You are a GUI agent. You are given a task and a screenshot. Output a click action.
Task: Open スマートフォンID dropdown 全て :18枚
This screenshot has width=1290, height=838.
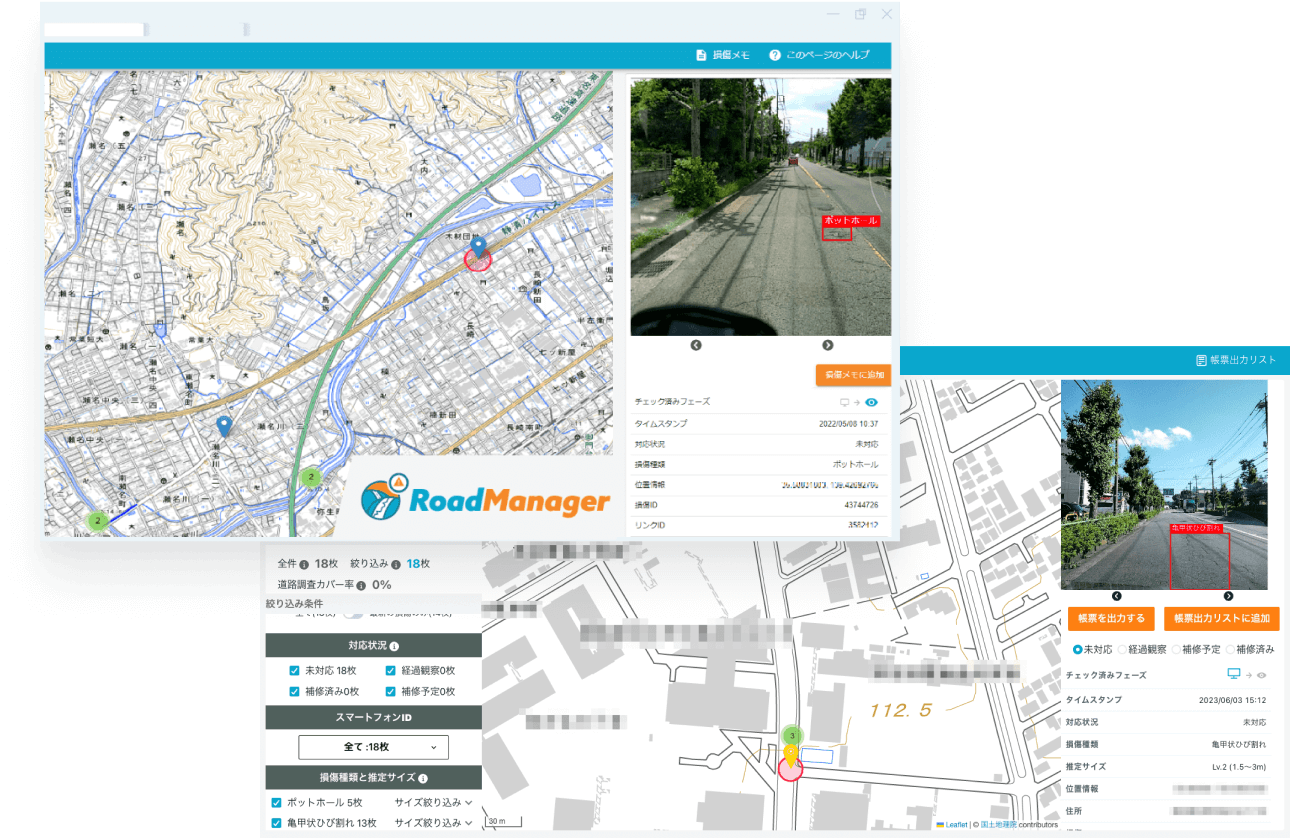(x=373, y=747)
